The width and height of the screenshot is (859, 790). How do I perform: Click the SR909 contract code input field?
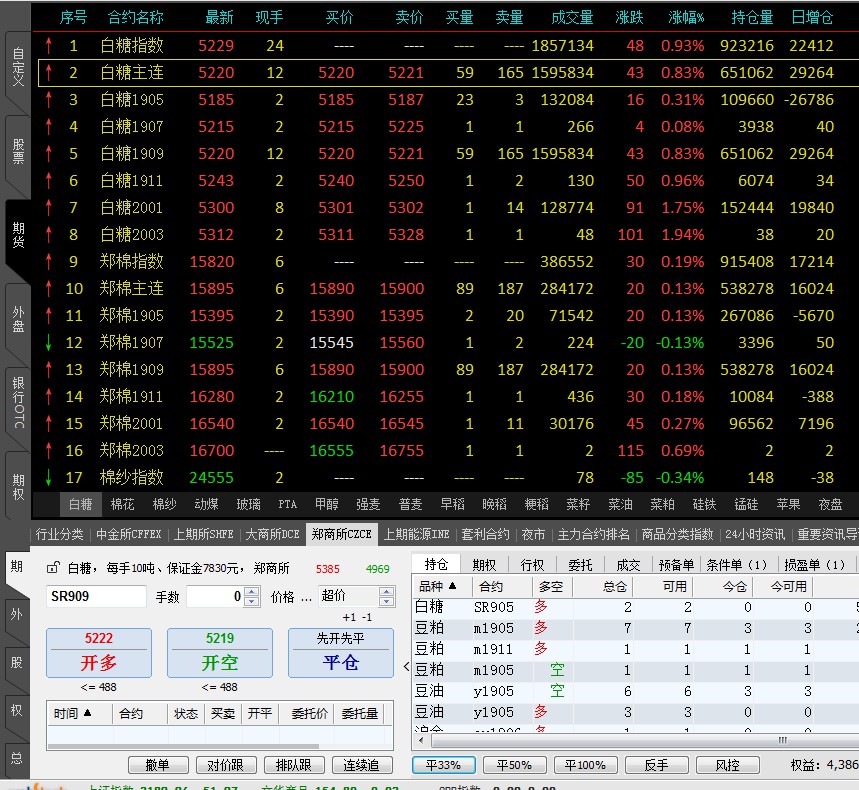click(x=97, y=597)
